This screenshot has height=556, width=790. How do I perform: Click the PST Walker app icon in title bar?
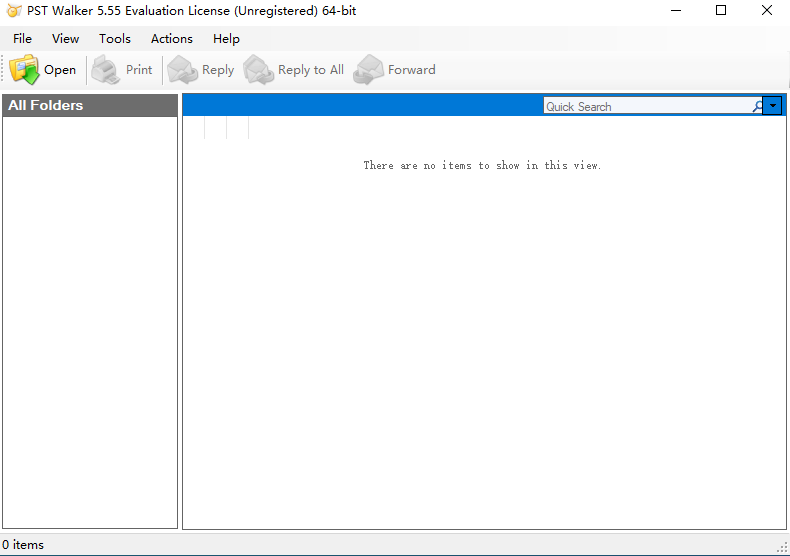(14, 11)
